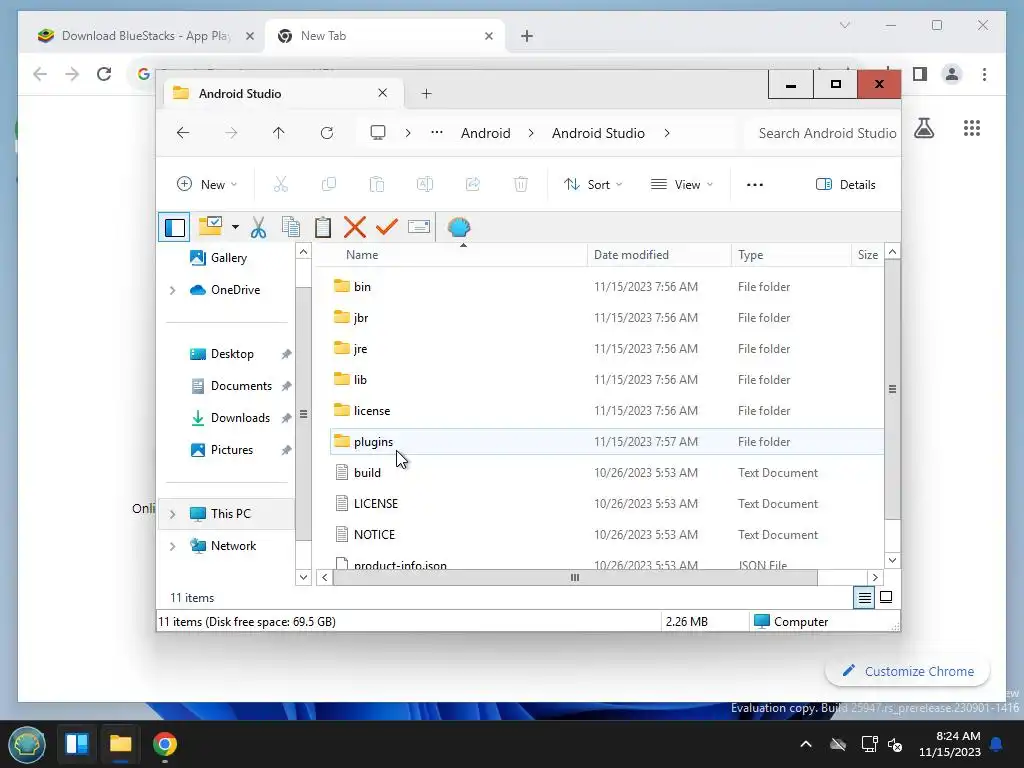1024x768 pixels.
Task: Expand the This PC tree node
Action: point(172,514)
